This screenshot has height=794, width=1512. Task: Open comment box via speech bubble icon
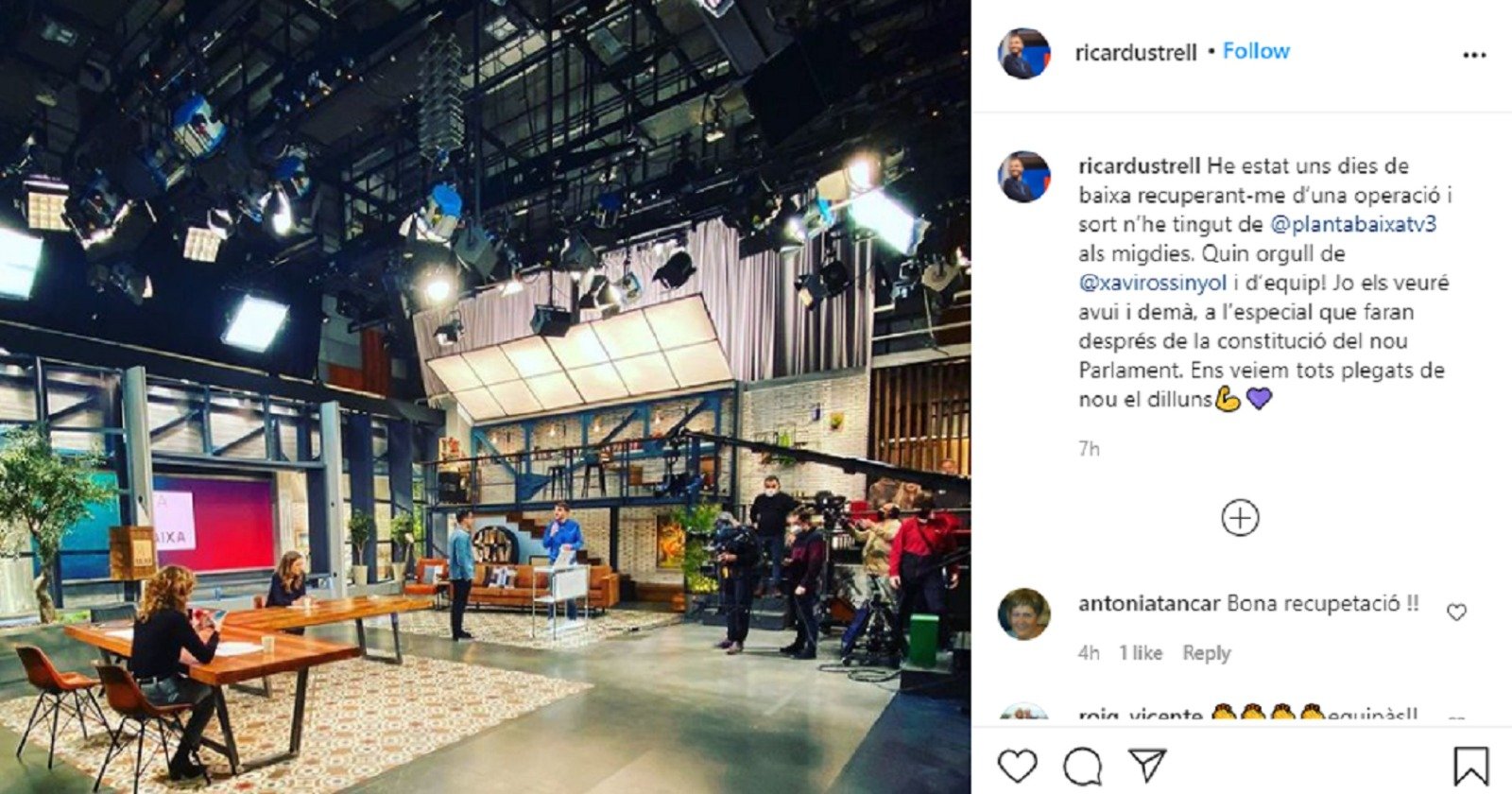(1083, 766)
